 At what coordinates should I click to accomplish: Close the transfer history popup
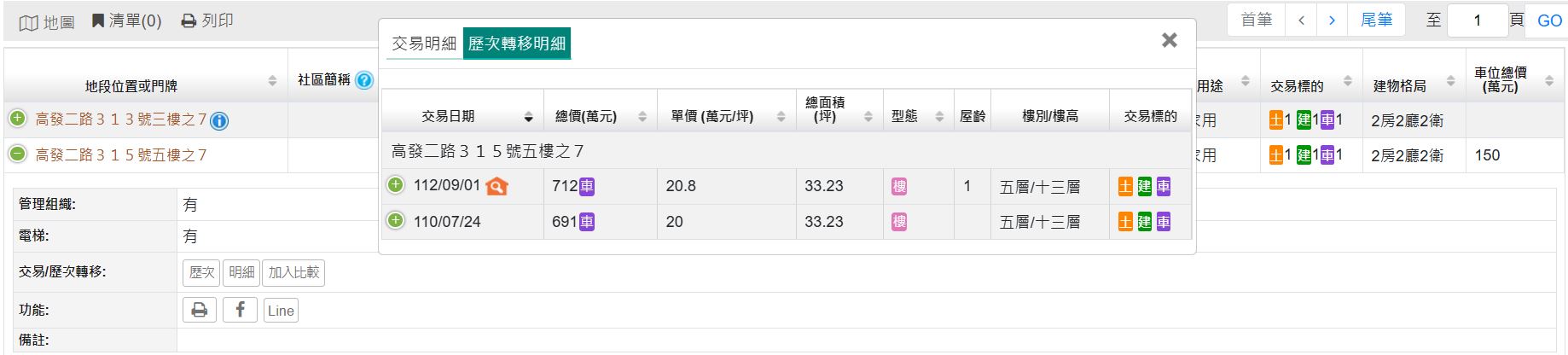(1170, 40)
